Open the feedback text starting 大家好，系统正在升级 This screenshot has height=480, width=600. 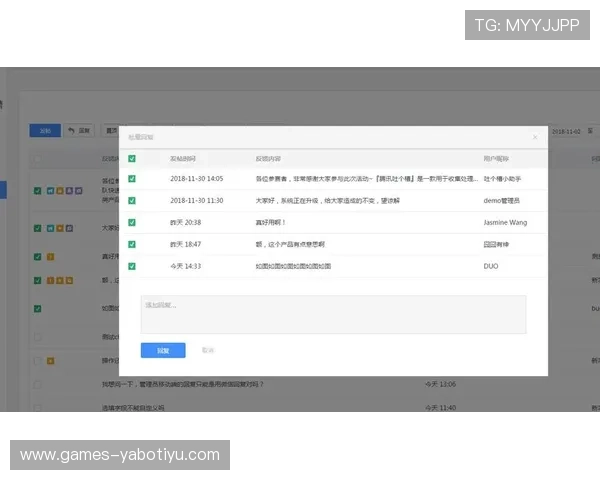click(328, 201)
